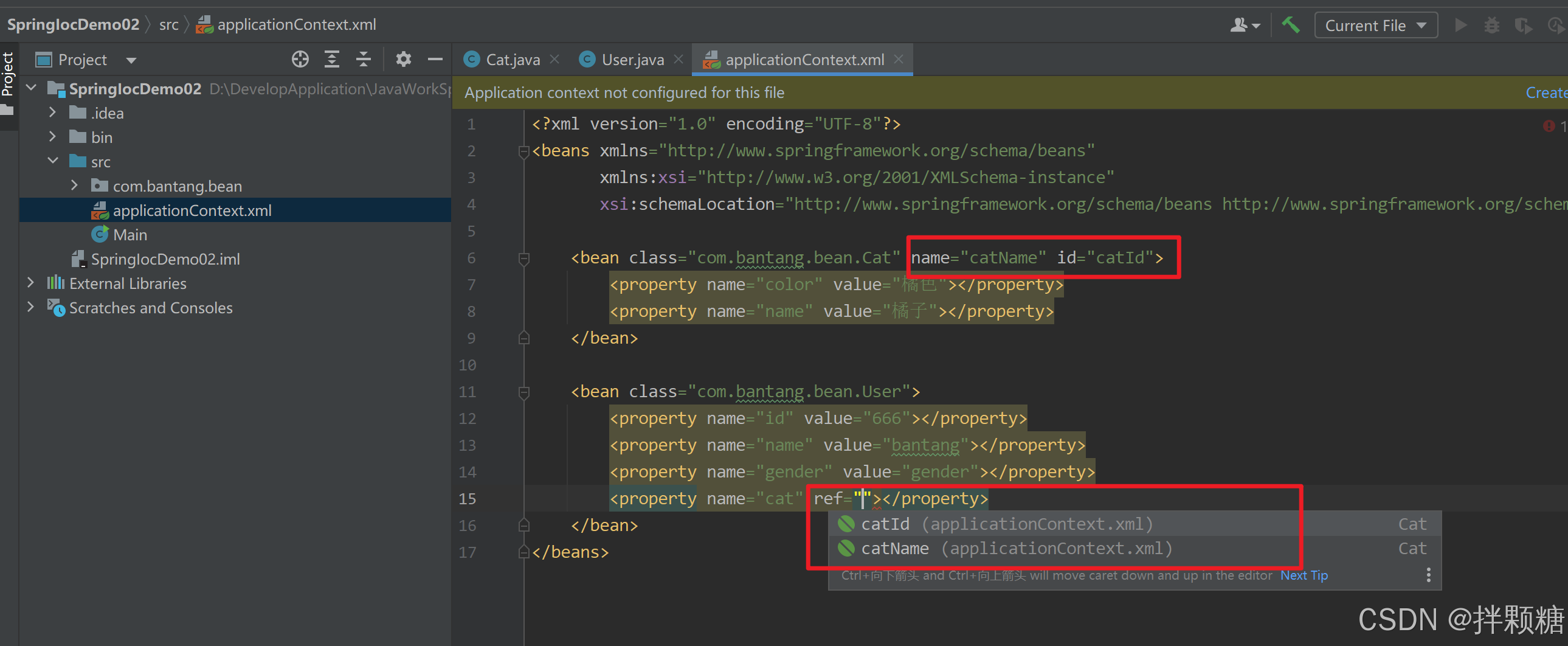Click the value "666" on line 12
Screen dimensions: 1568x646
887,419
